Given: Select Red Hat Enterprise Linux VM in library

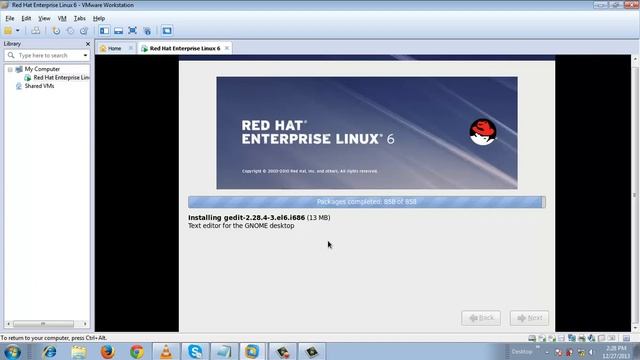Looking at the screenshot, I should (x=61, y=78).
